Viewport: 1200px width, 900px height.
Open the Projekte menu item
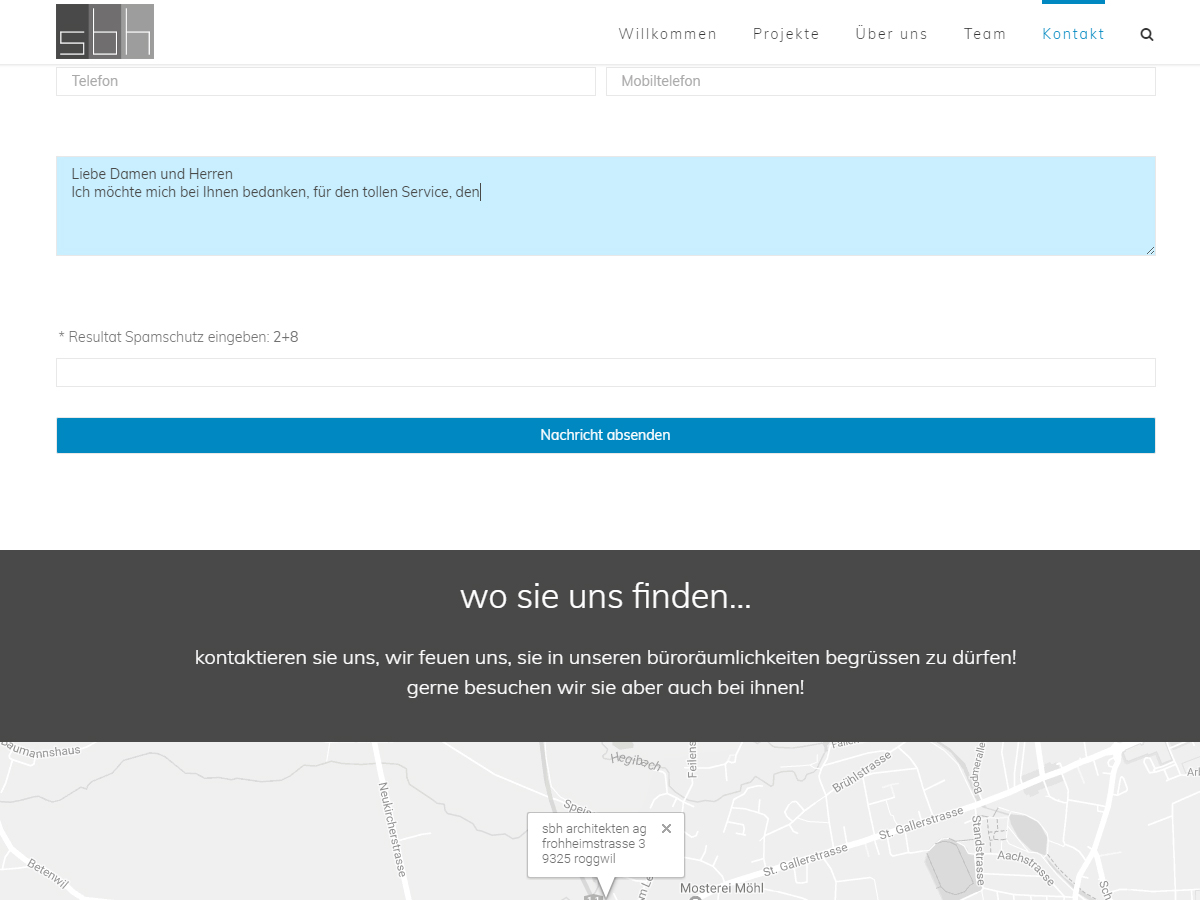point(786,34)
